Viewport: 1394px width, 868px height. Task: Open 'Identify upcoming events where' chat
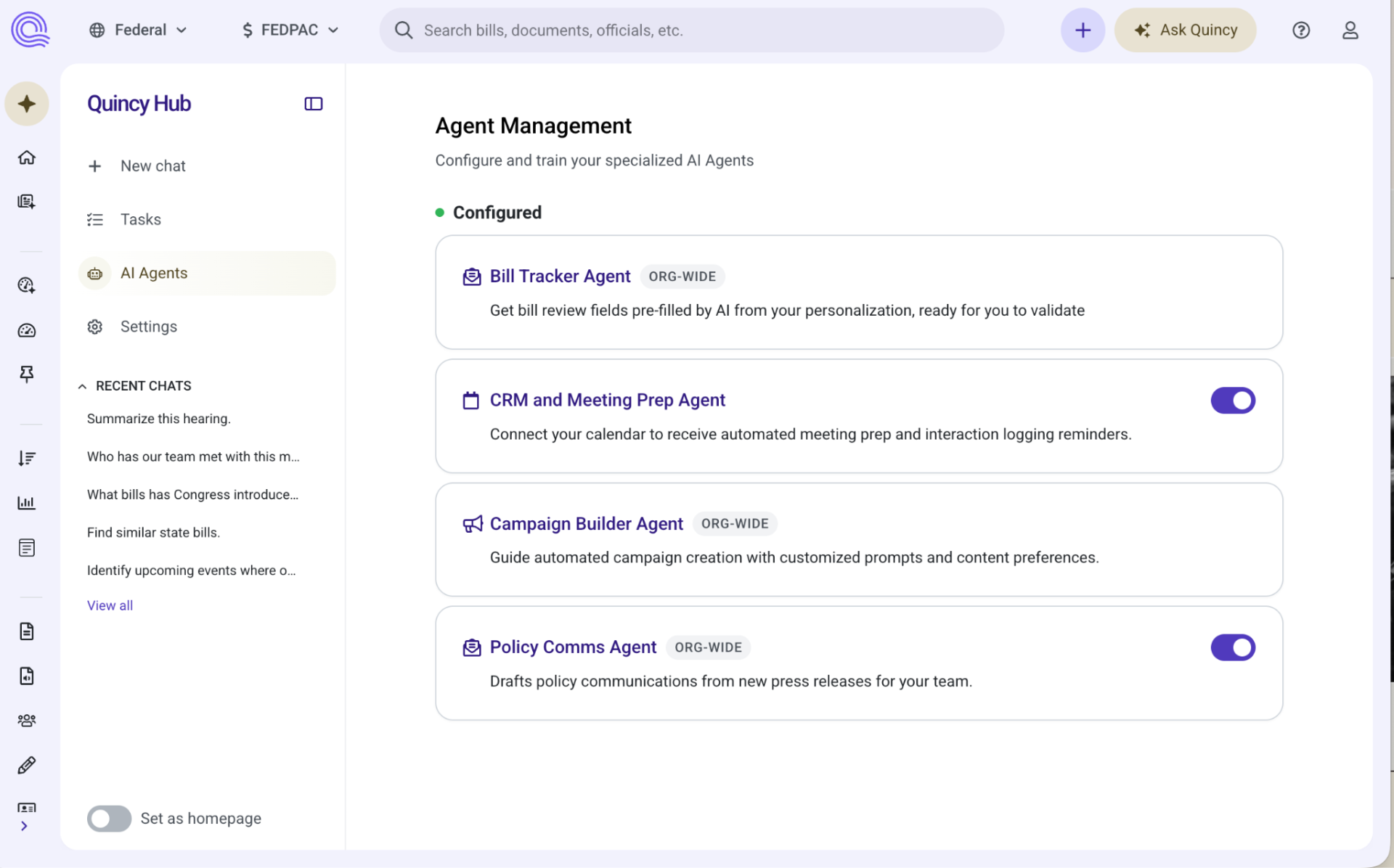coord(191,570)
